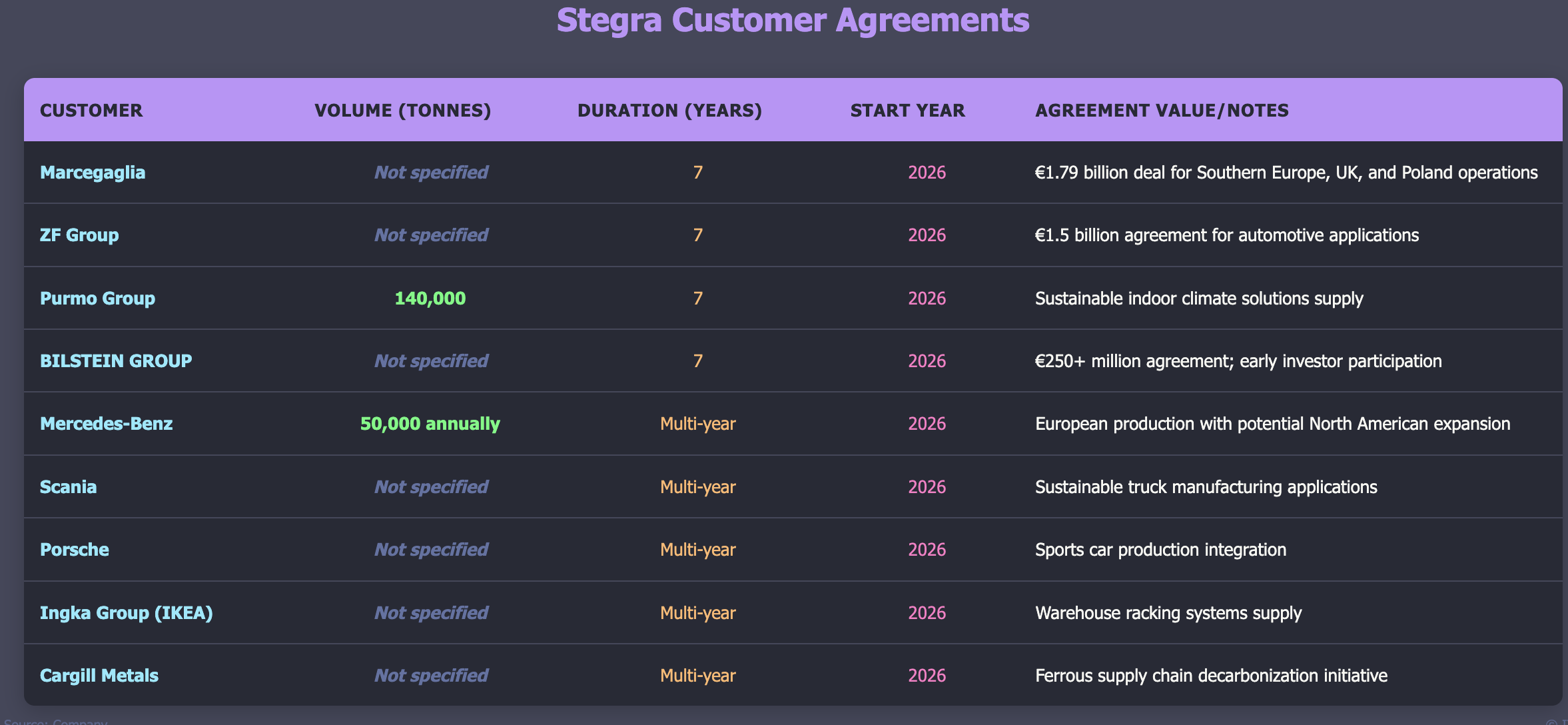This screenshot has height=725, width=1568.
Task: Open the BILSTEIN GROUP row name
Action: [116, 361]
